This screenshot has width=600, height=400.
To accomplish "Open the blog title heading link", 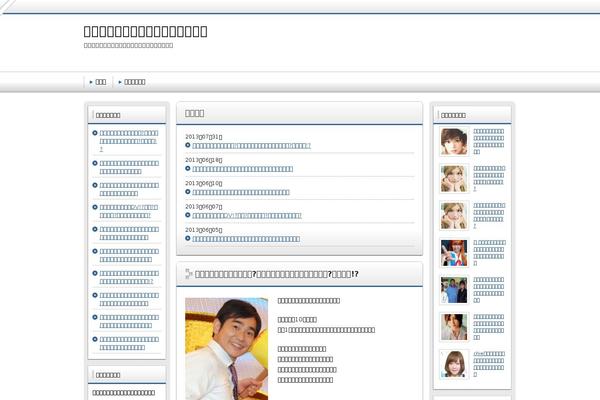I will (145, 31).
